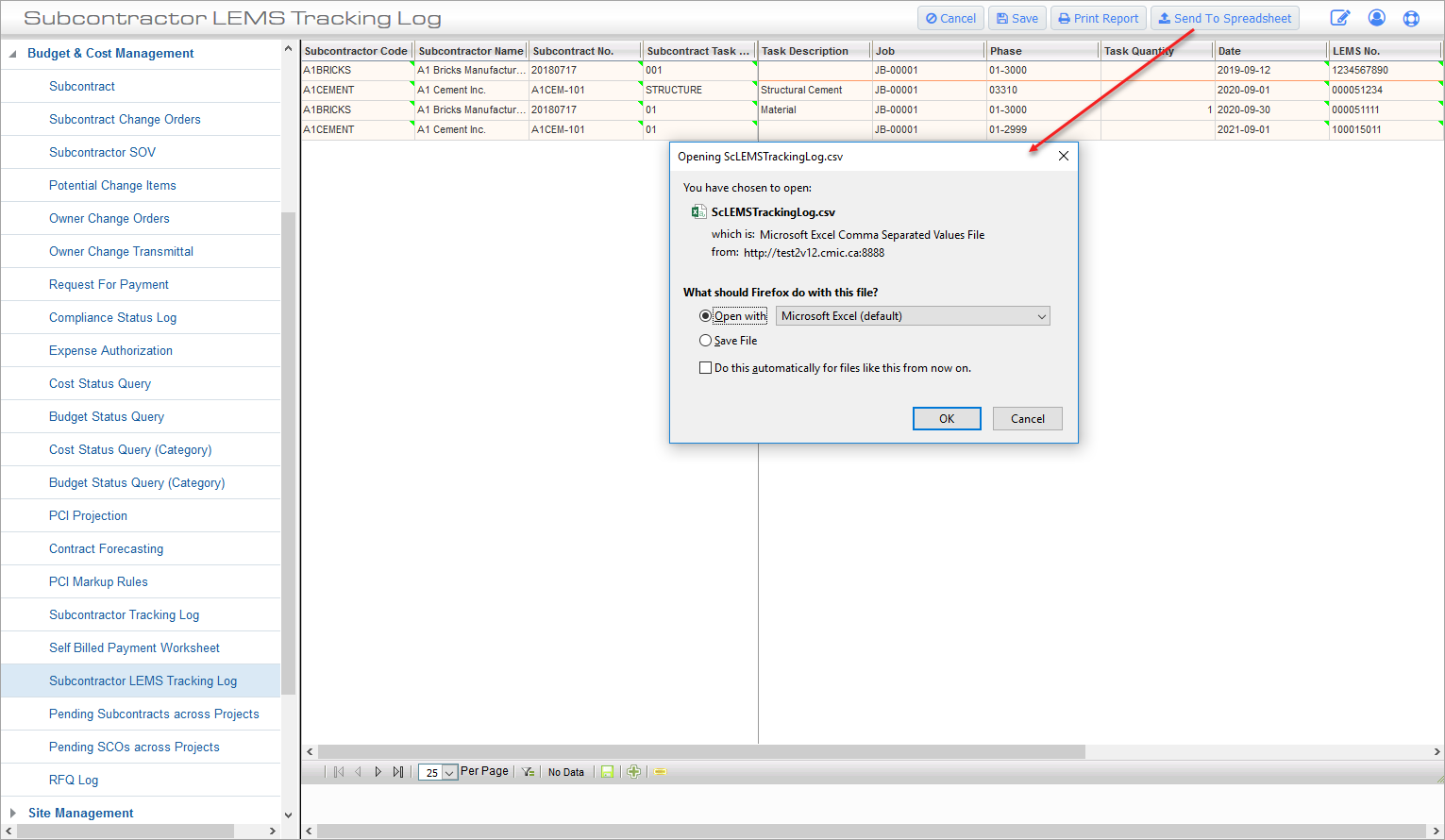
Task: Click the green save disk icon
Action: tap(607, 772)
